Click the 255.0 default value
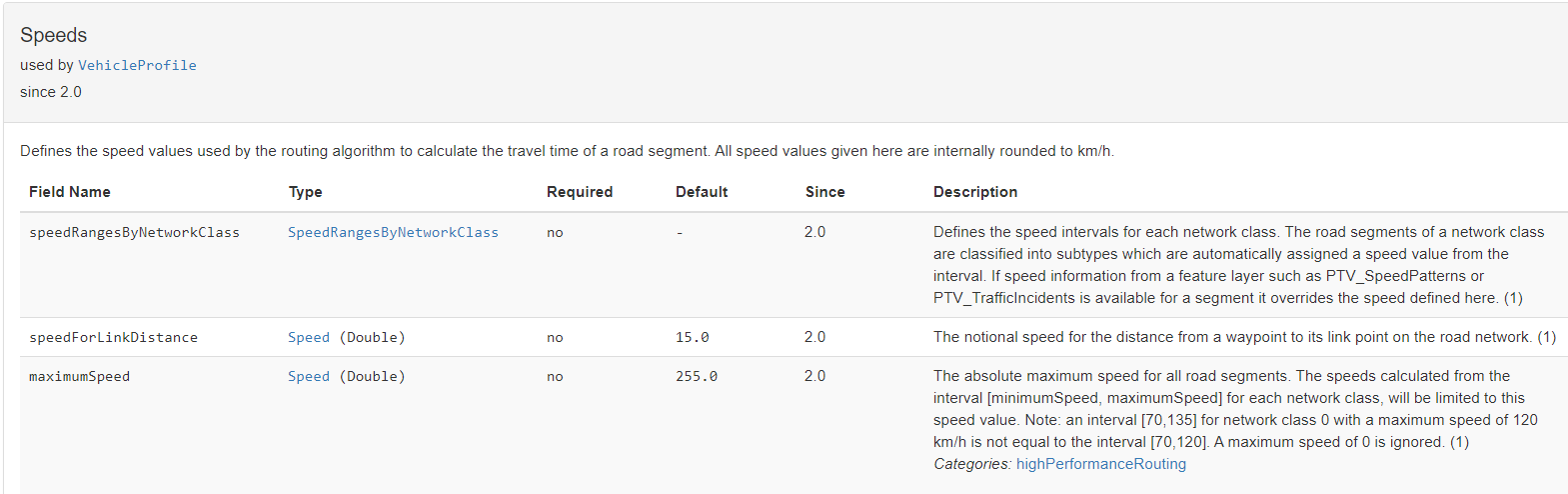 [696, 376]
